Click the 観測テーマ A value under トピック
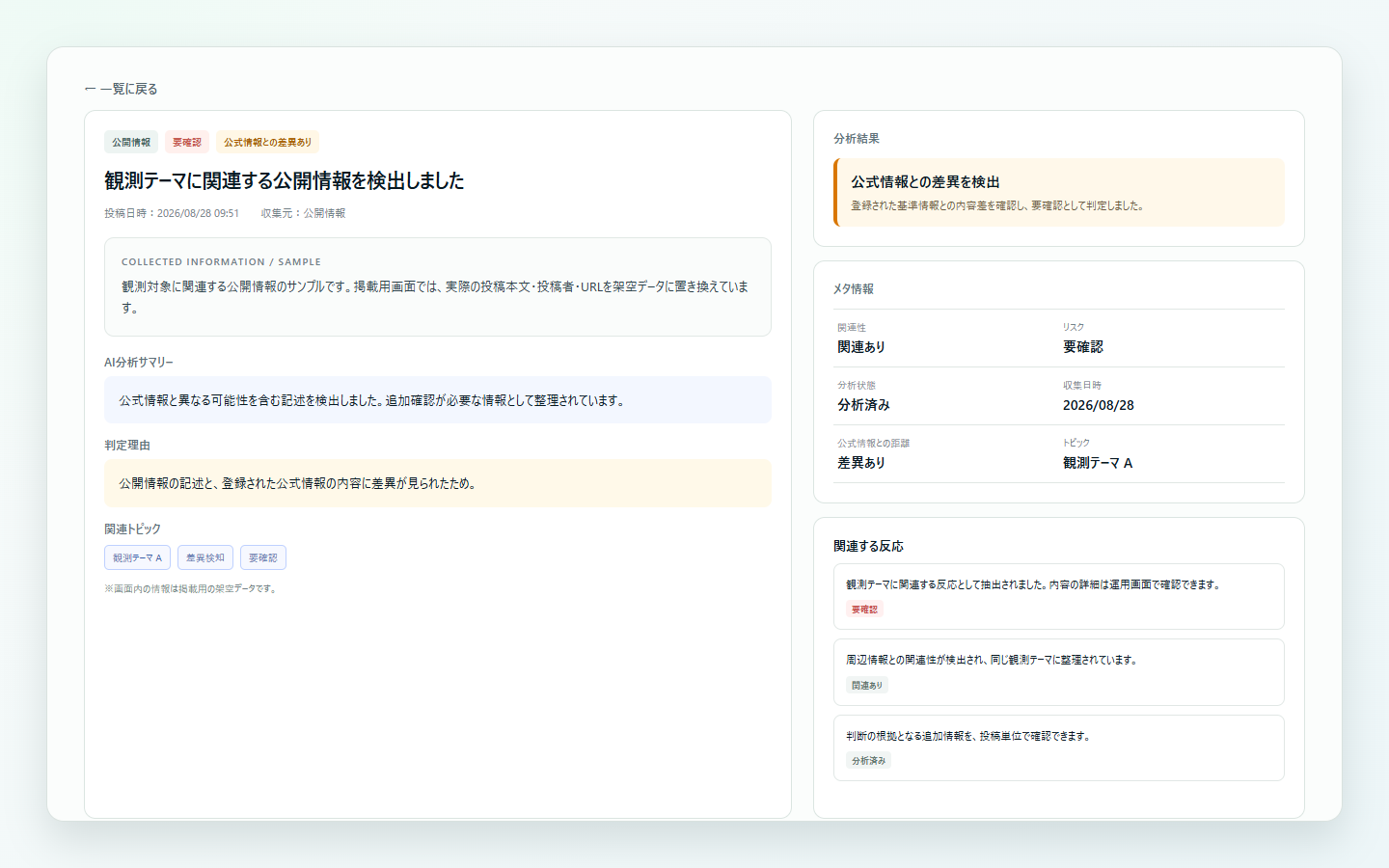This screenshot has height=868, width=1389. tap(1098, 463)
